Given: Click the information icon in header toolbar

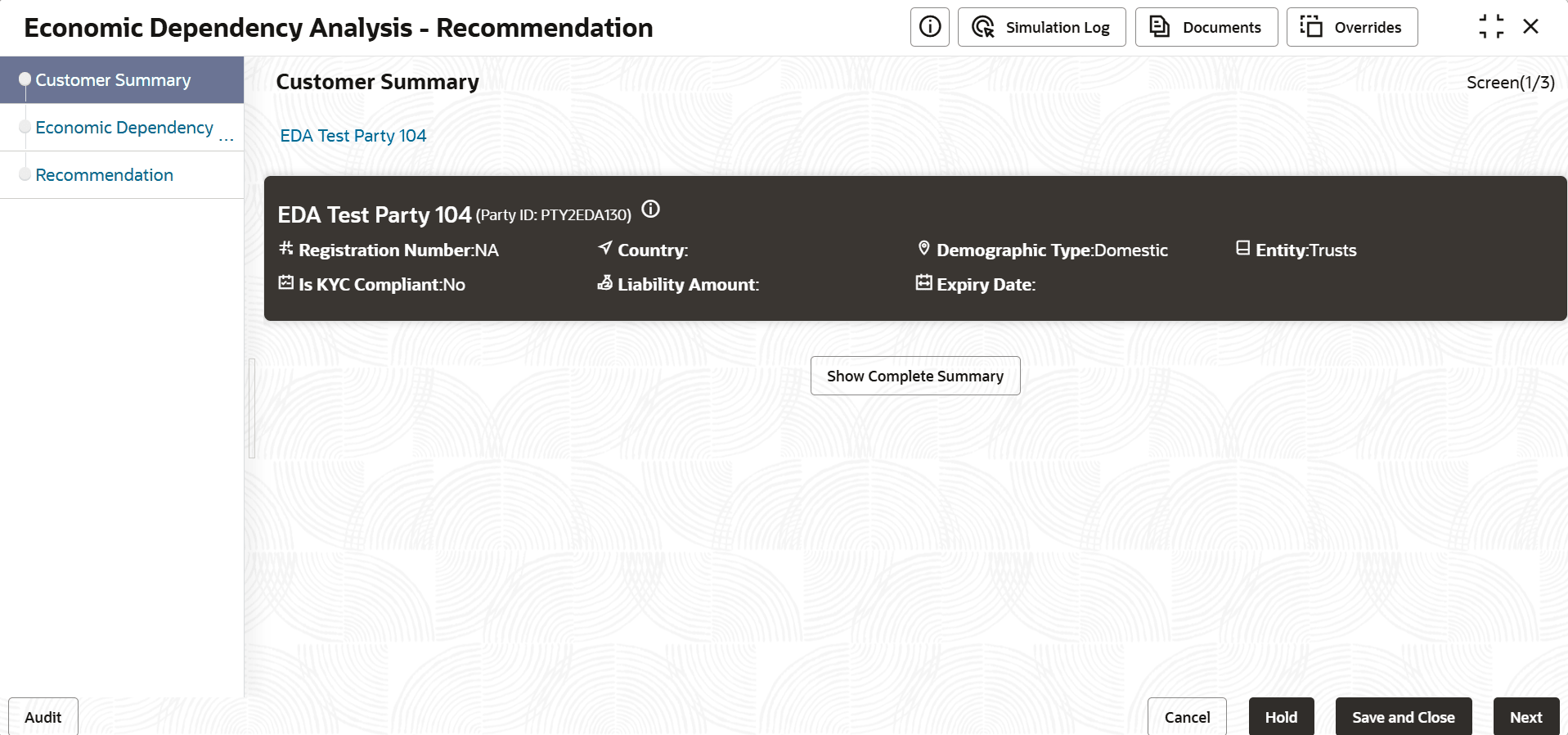Looking at the screenshot, I should [930, 27].
